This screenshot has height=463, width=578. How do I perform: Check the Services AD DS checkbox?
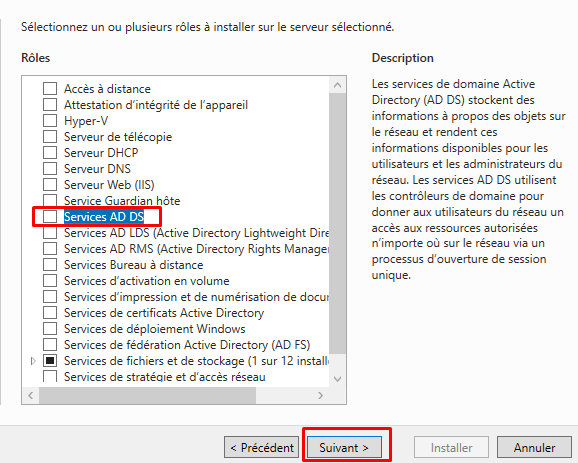point(50,217)
